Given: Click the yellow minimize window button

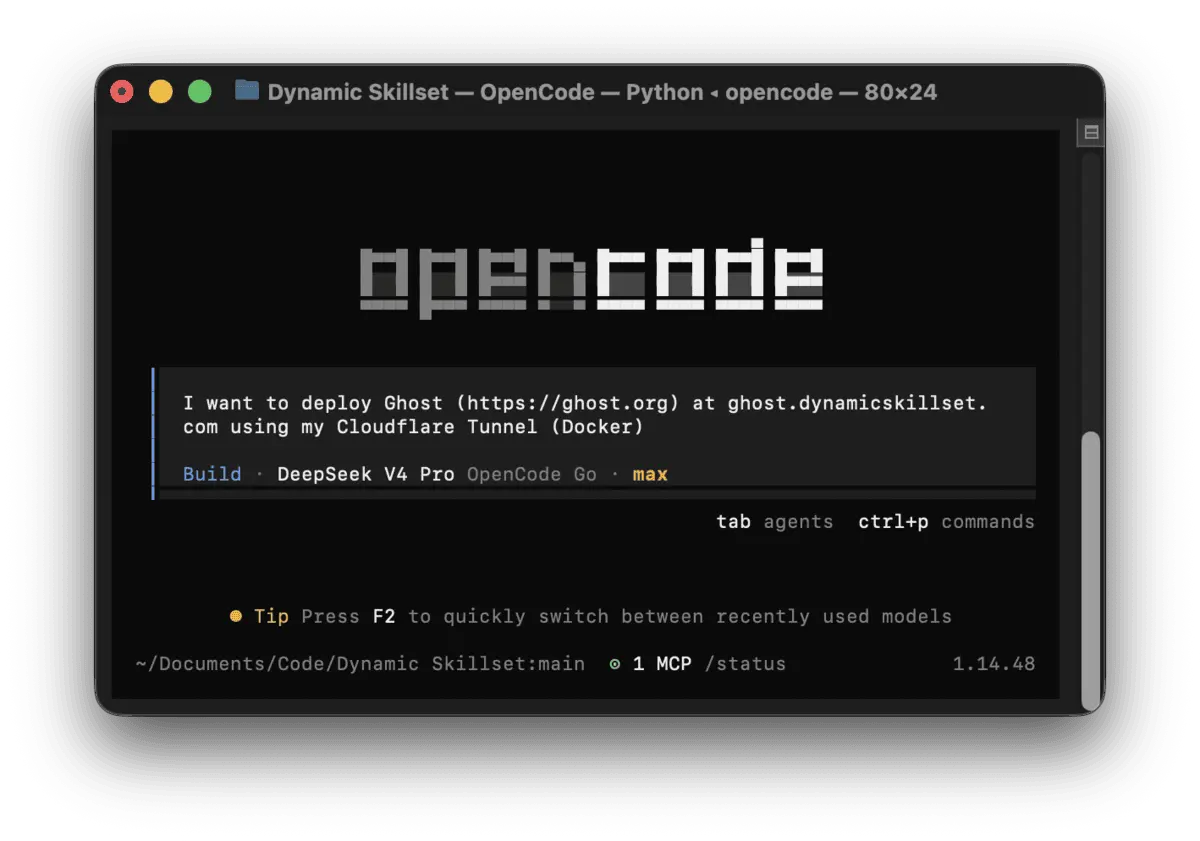Looking at the screenshot, I should click(x=161, y=92).
